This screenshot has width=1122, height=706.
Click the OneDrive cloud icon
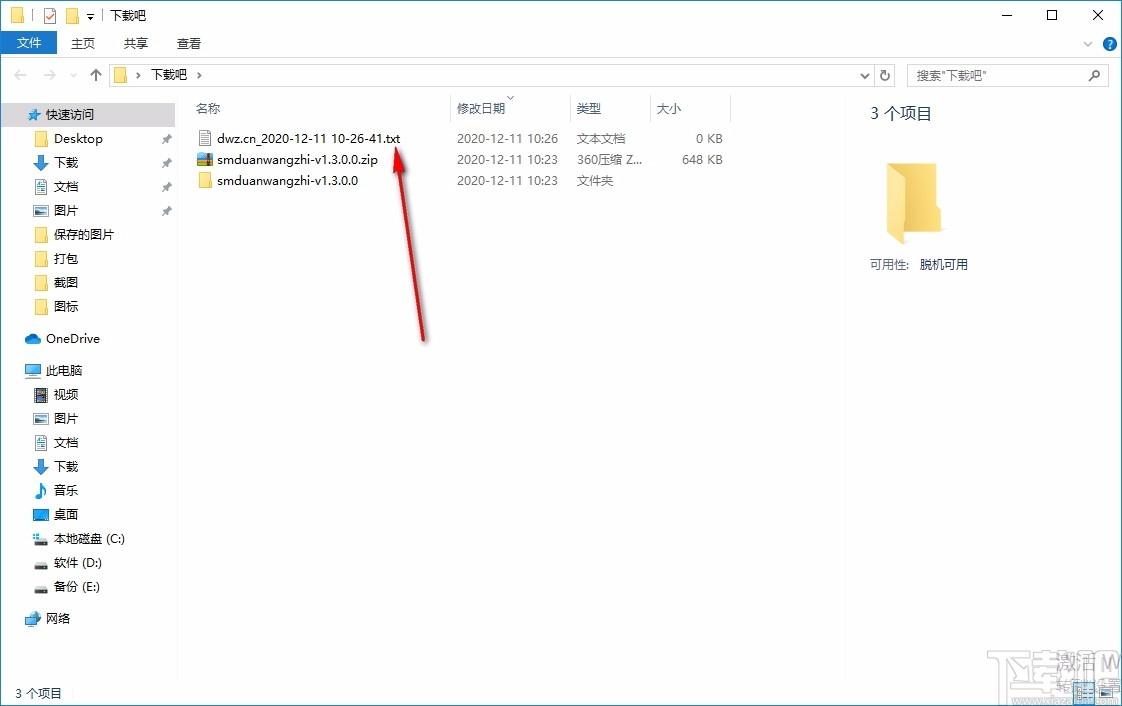click(33, 338)
